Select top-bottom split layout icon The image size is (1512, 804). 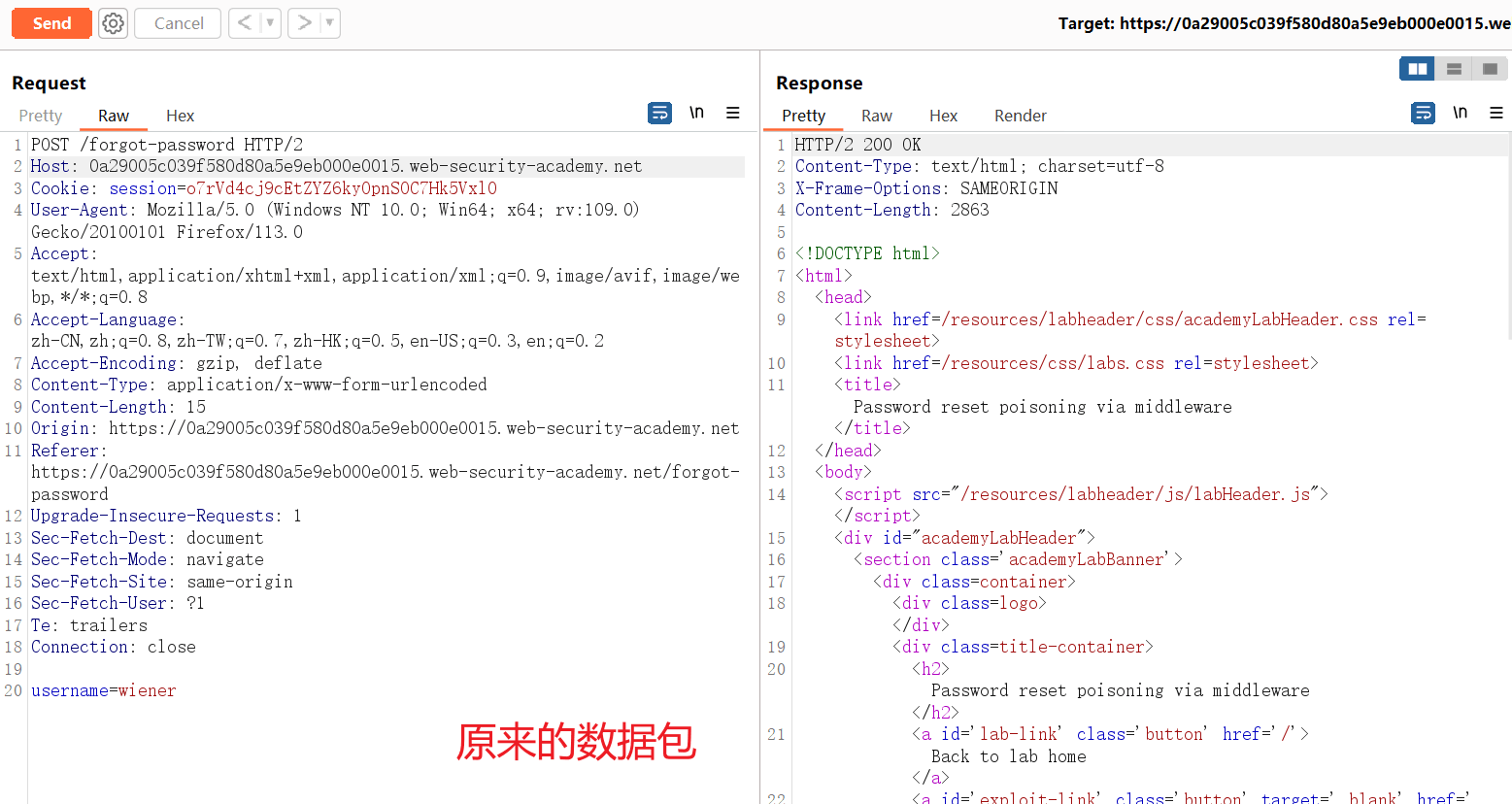1454,69
